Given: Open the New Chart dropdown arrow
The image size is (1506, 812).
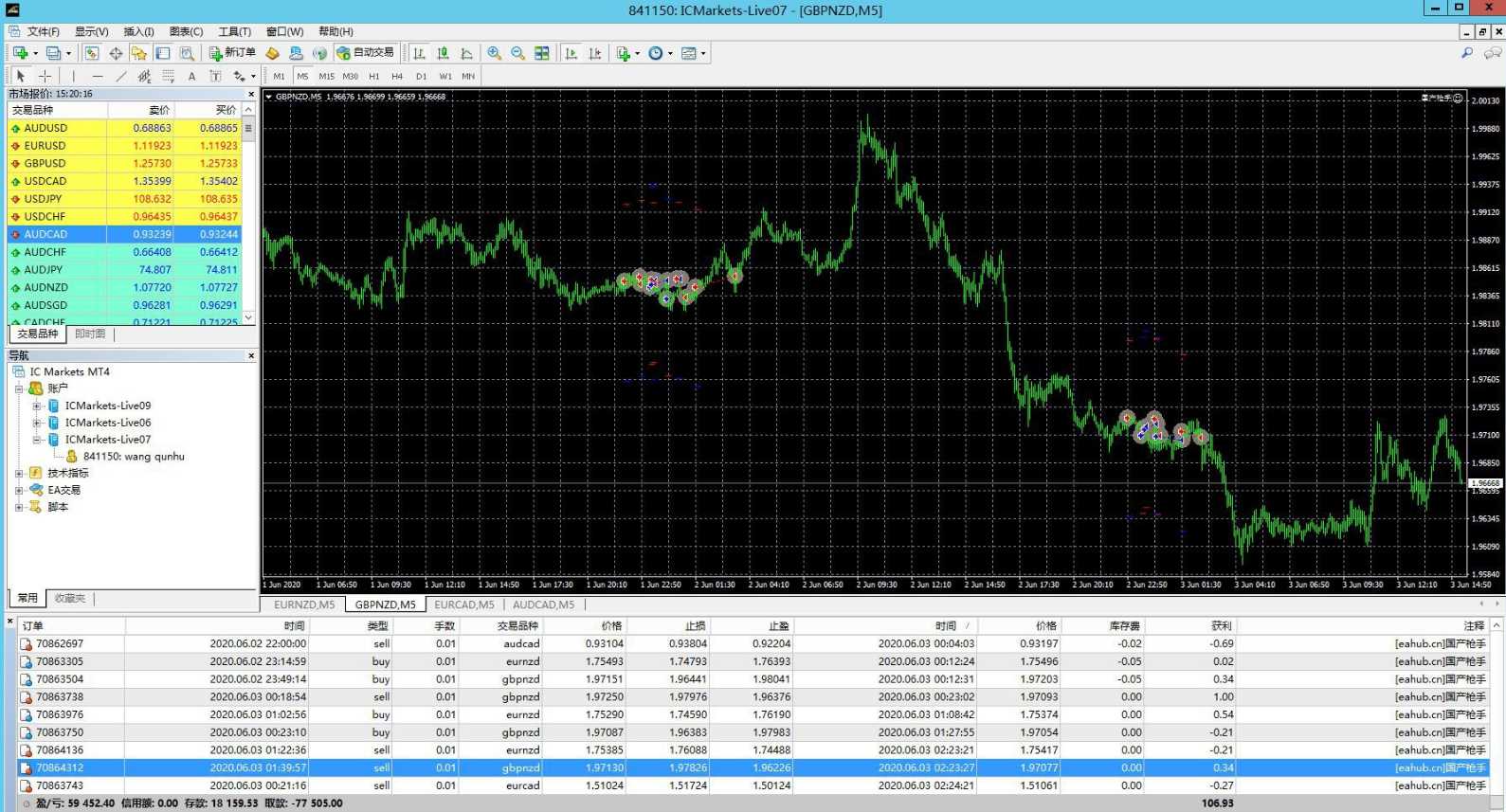Looking at the screenshot, I should pyautogui.click(x=35, y=54).
